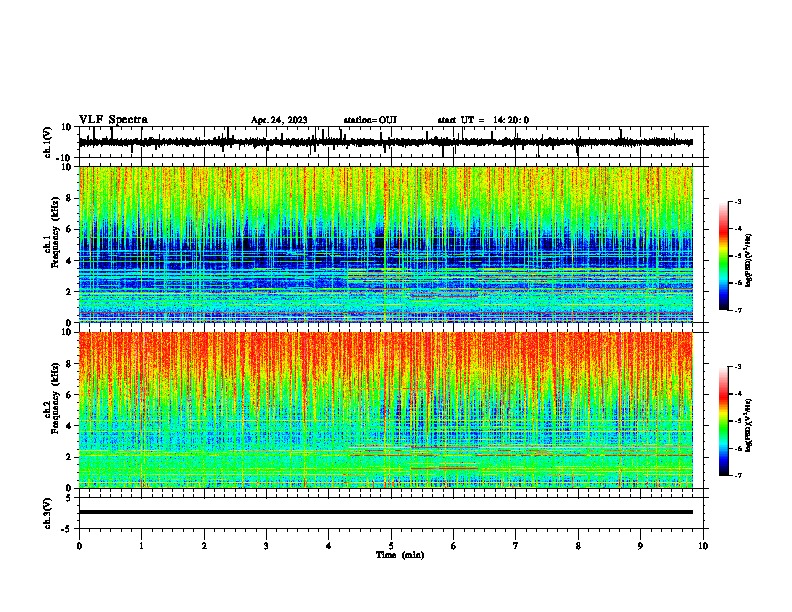Click the ch.1 voltage waveform trace

pyautogui.click(x=386, y=142)
